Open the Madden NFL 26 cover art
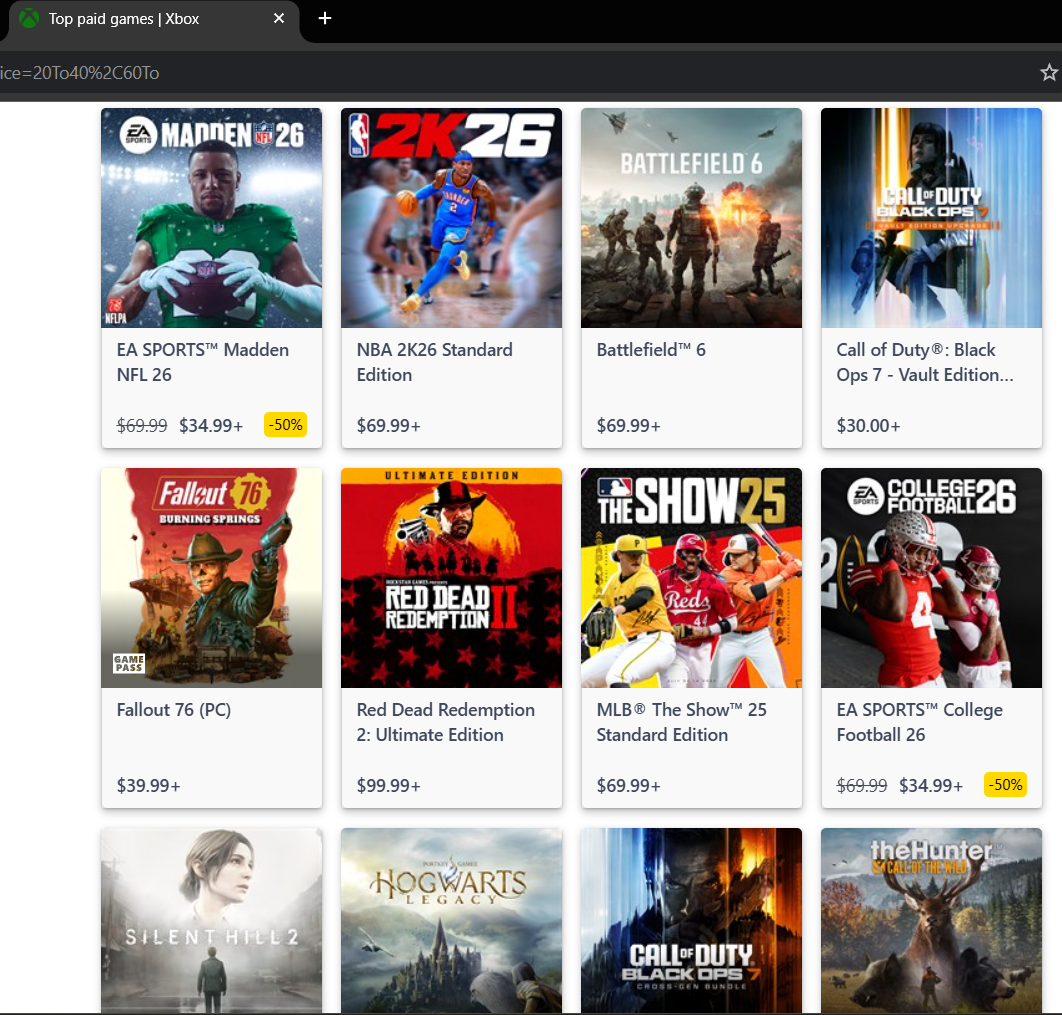Viewport: 1062px width, 1015px height. pos(211,218)
